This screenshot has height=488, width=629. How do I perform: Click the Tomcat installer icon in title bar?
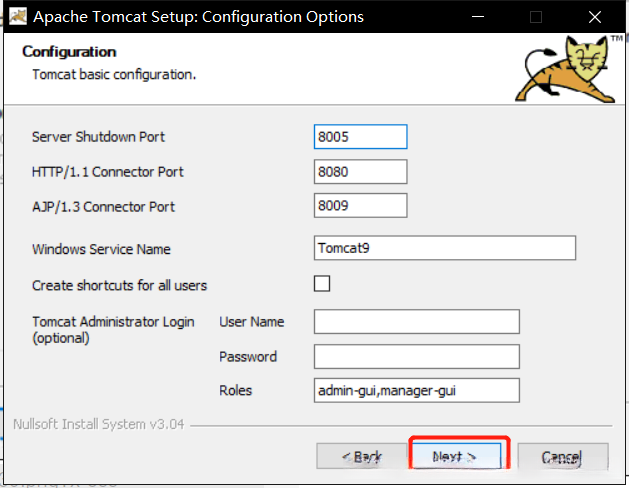click(x=17, y=17)
